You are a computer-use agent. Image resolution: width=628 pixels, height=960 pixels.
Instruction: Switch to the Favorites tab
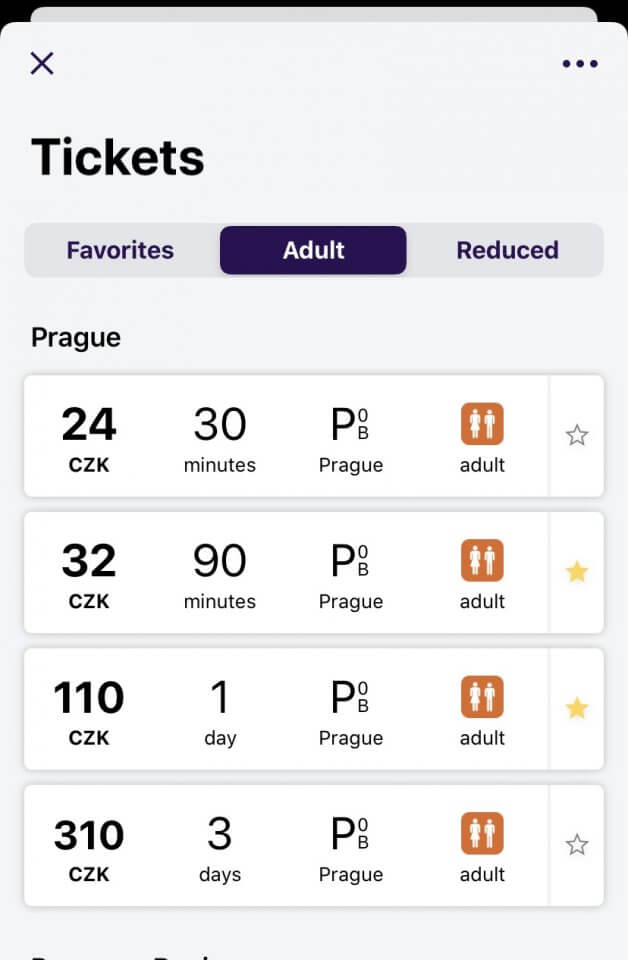[120, 250]
